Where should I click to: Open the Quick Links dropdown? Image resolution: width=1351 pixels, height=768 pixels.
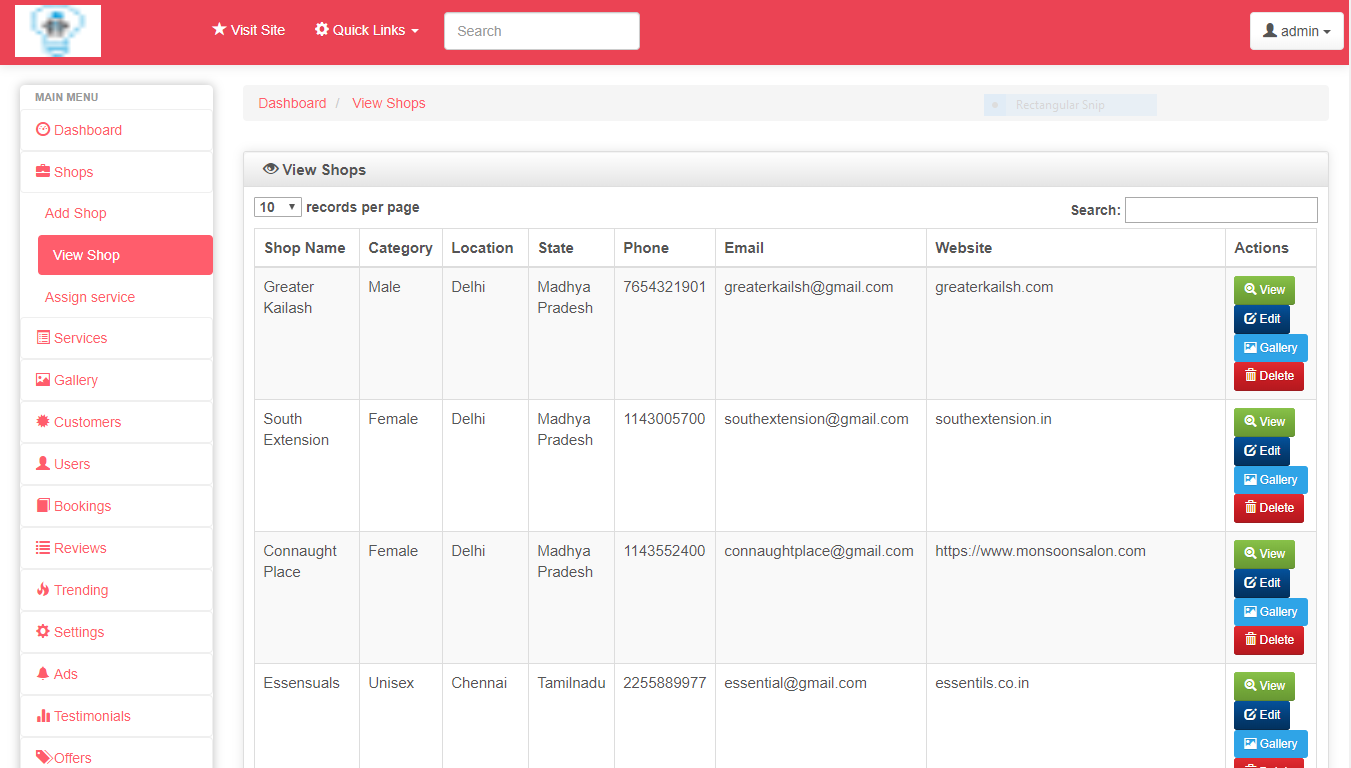(x=366, y=30)
